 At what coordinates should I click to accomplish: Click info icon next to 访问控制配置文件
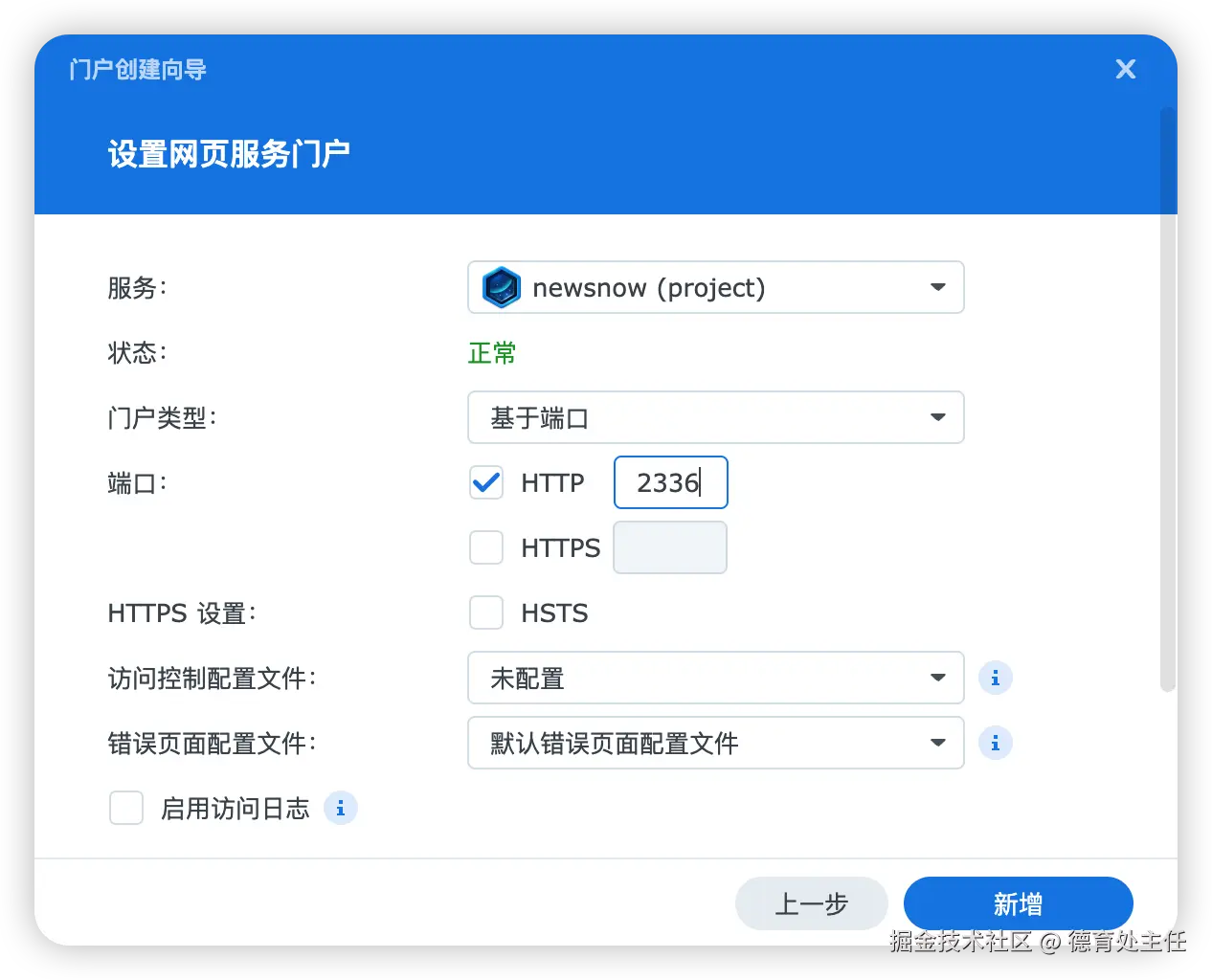pyautogui.click(x=996, y=678)
